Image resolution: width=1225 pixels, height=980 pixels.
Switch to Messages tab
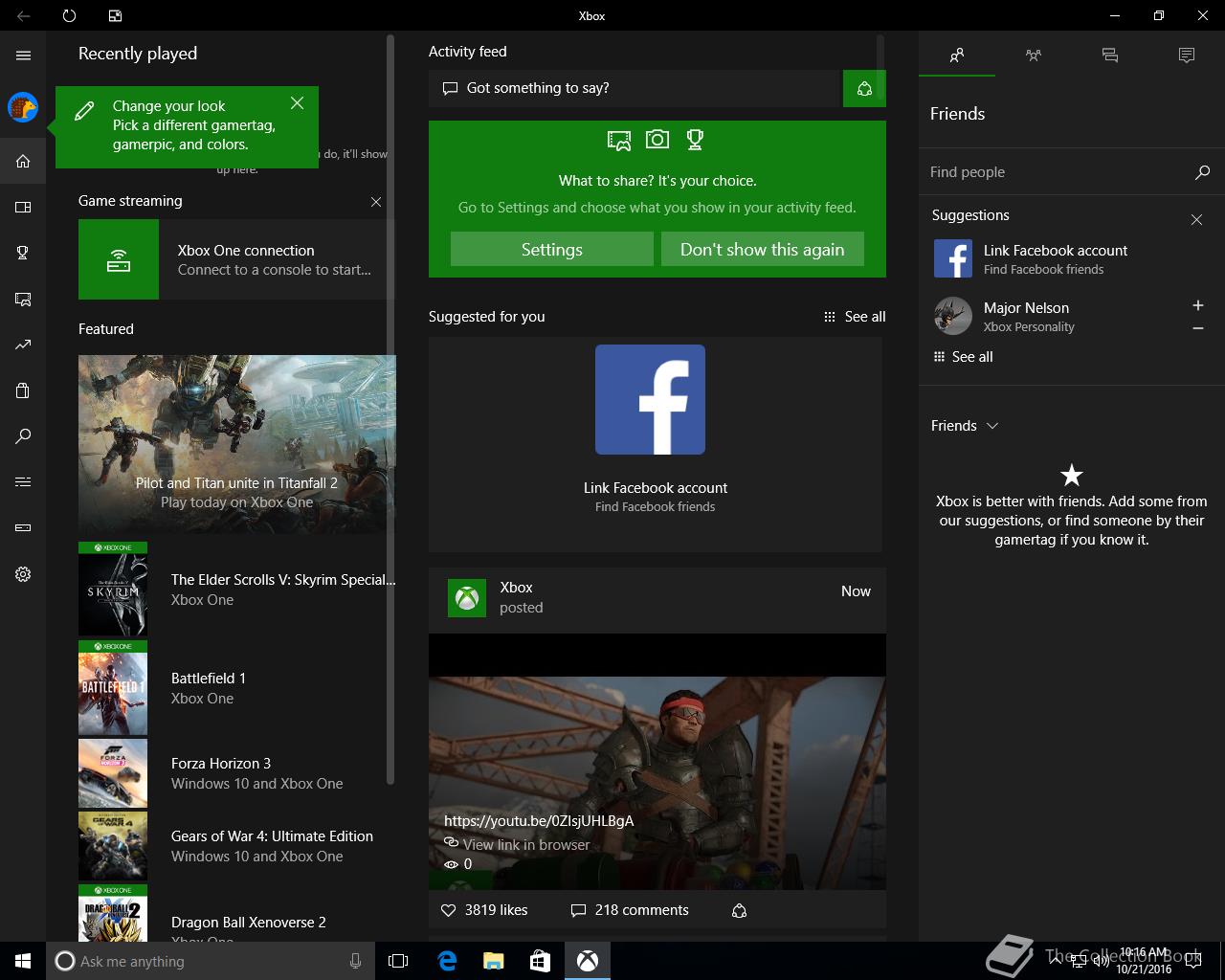click(x=1110, y=56)
